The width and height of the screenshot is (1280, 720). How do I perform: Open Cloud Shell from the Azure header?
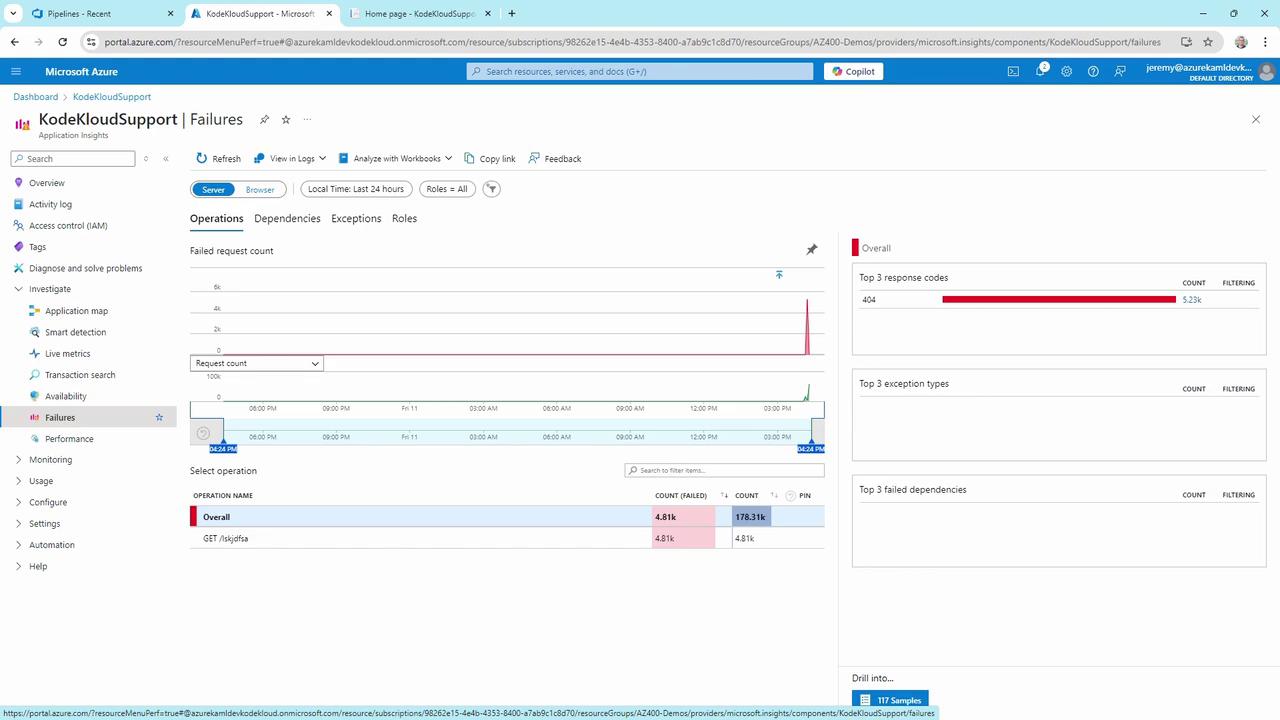coord(1013,71)
